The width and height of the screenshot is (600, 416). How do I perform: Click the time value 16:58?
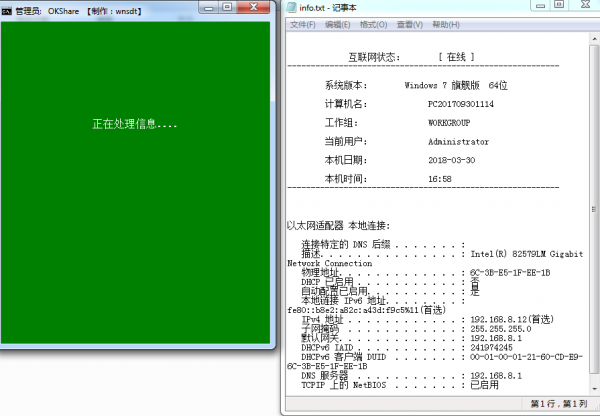pyautogui.click(x=440, y=179)
